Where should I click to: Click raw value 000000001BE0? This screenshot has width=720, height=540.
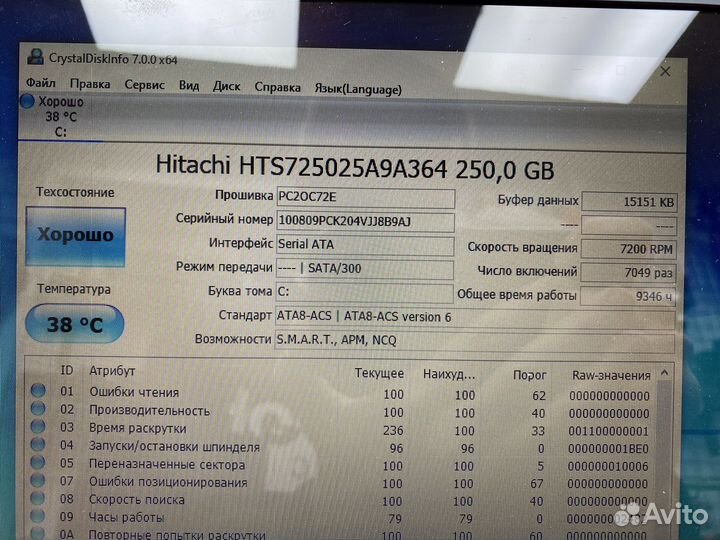click(608, 449)
